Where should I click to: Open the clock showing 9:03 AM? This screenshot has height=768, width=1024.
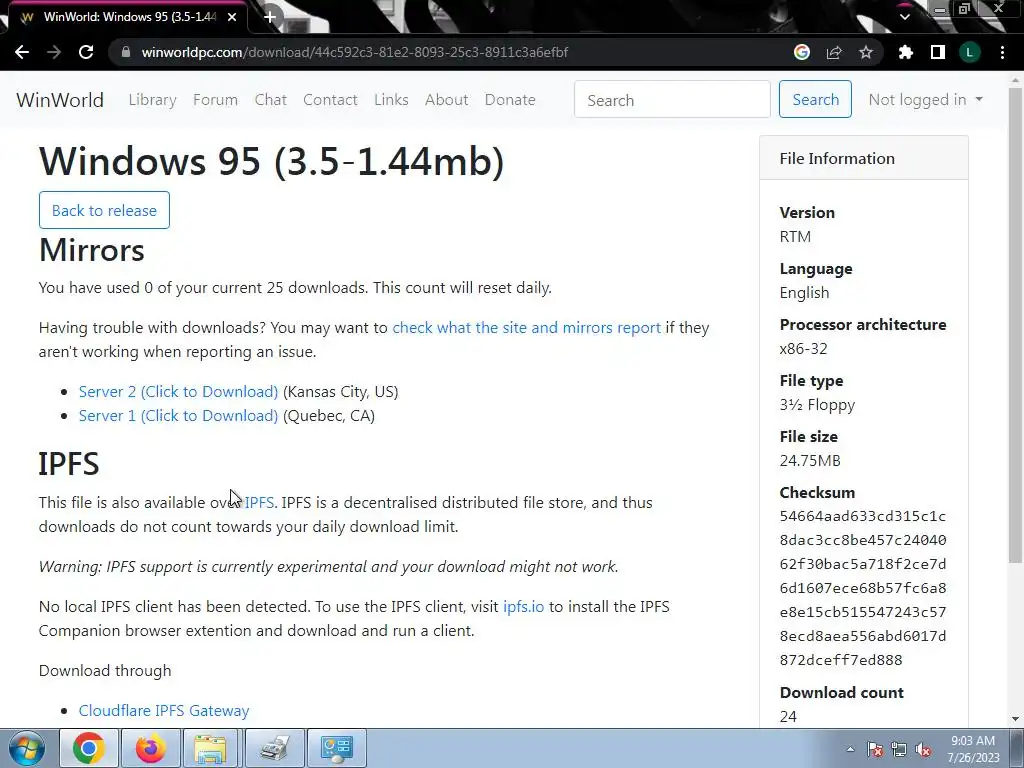coord(973,749)
